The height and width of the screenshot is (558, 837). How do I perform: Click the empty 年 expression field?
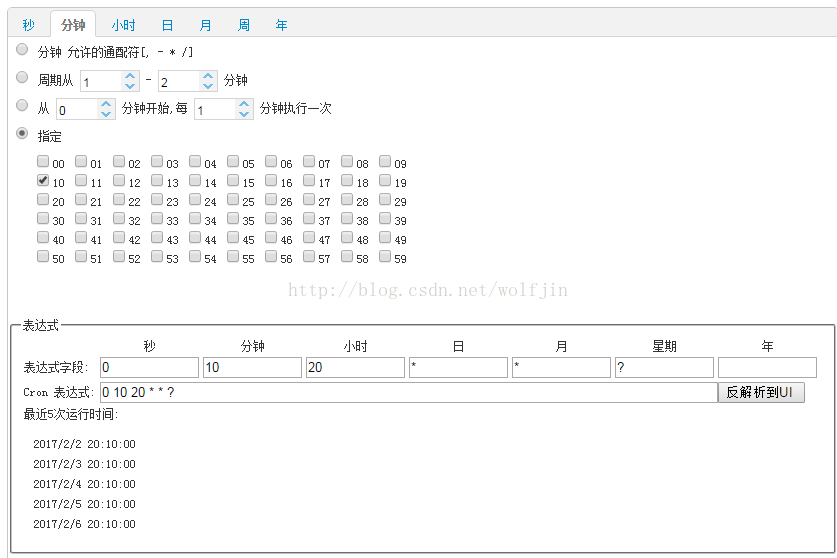[767, 367]
